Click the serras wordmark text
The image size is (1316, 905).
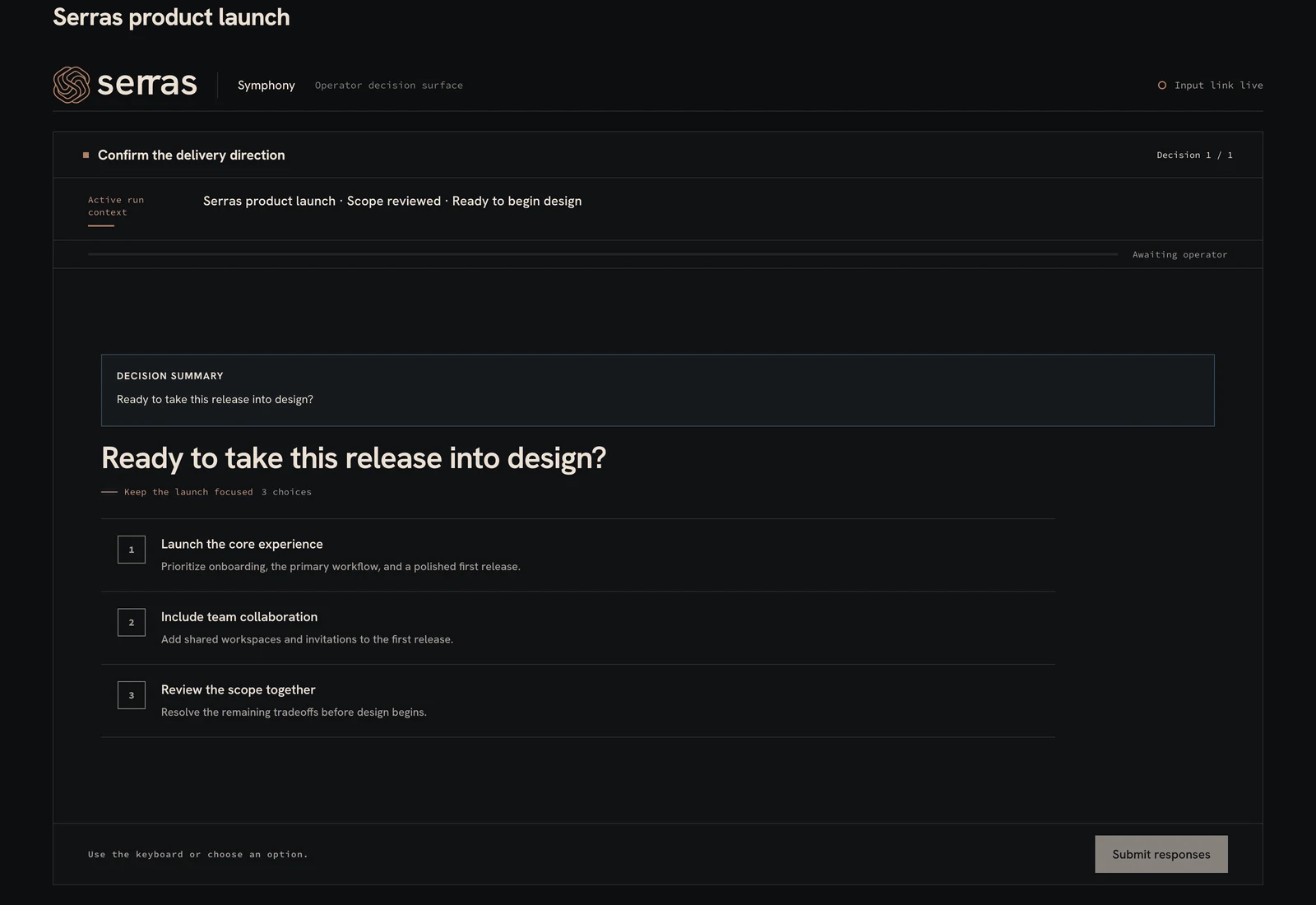click(x=147, y=84)
